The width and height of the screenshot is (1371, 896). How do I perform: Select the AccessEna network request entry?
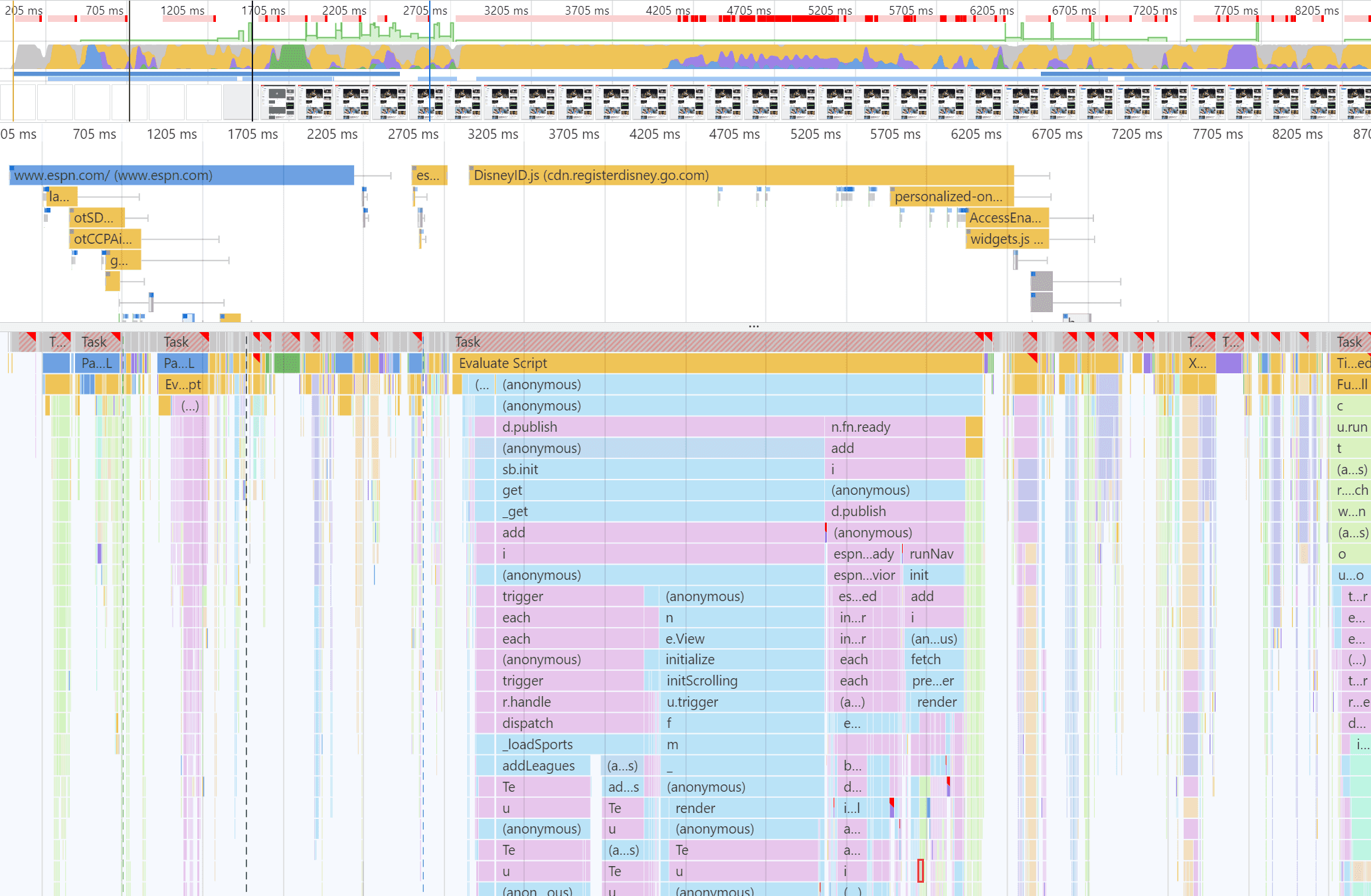click(1005, 217)
